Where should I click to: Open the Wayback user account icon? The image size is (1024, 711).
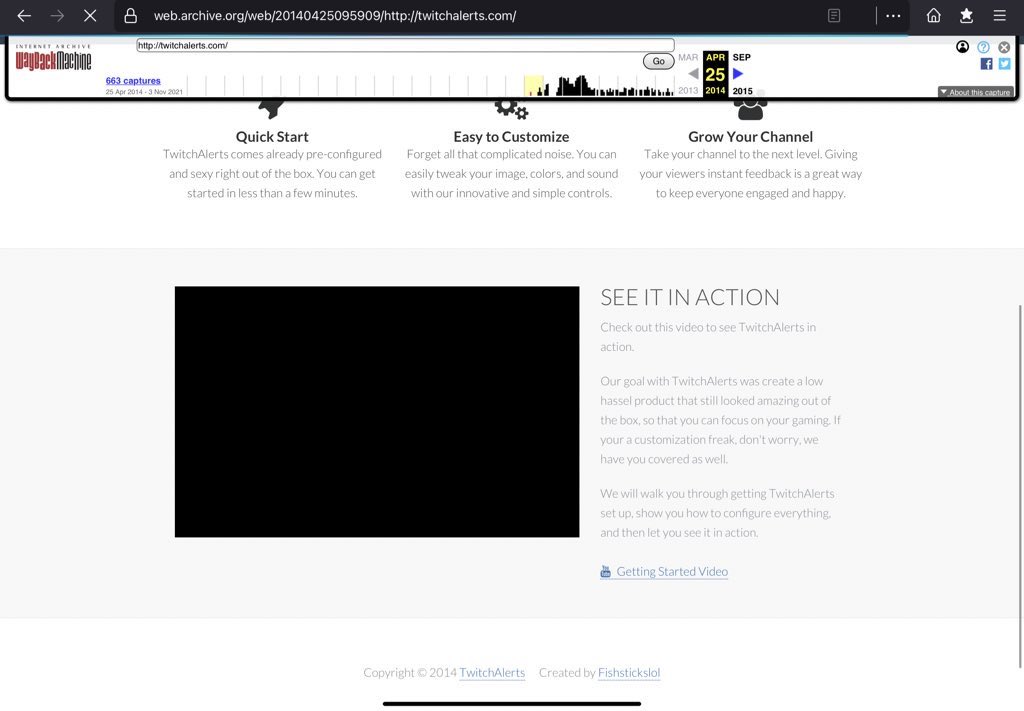(x=962, y=47)
